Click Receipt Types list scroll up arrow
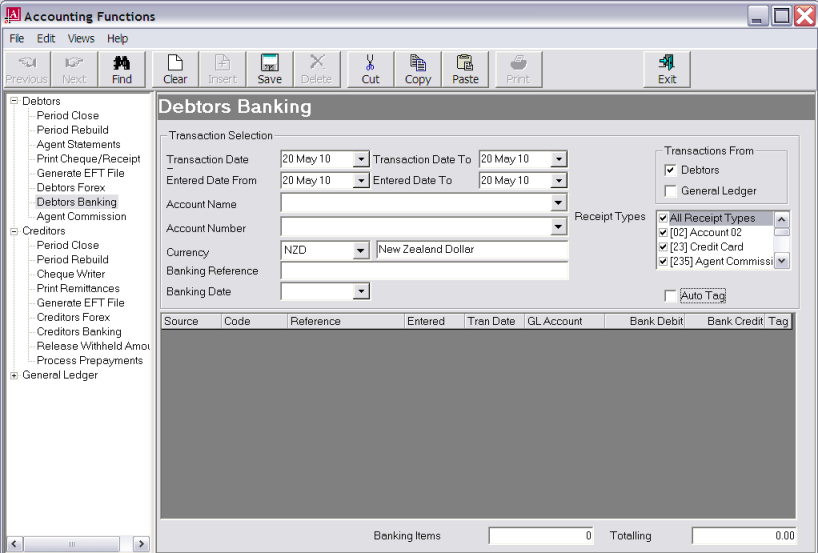818x553 pixels. (x=781, y=220)
